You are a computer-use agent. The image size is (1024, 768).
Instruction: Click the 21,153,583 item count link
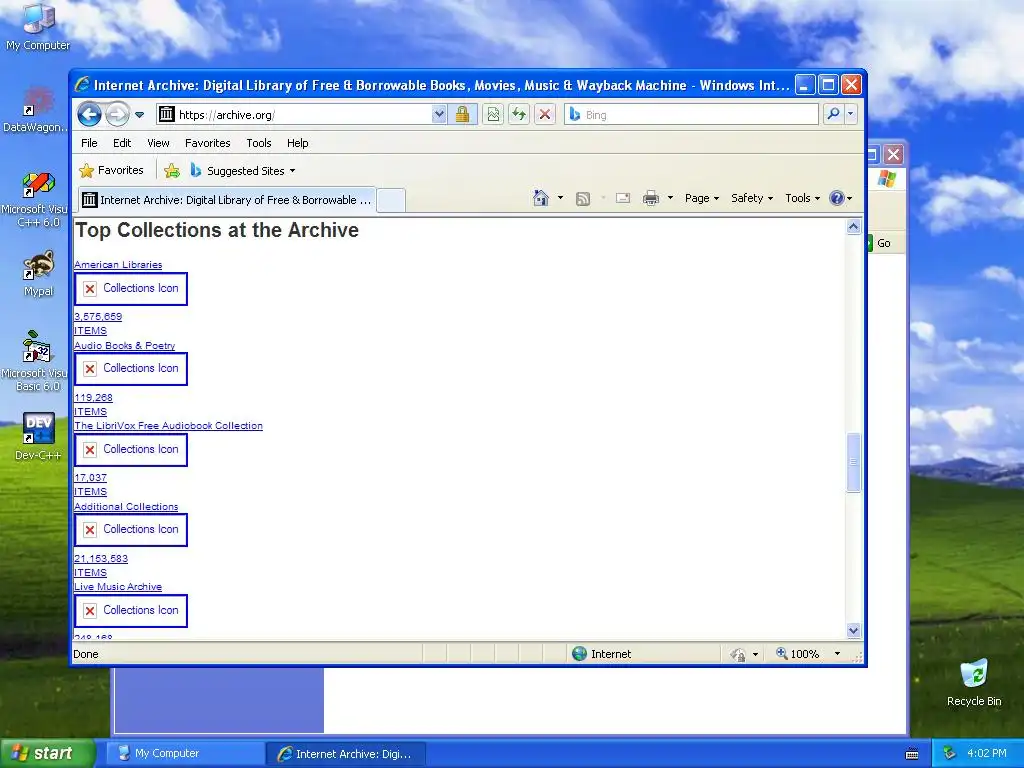coord(101,559)
